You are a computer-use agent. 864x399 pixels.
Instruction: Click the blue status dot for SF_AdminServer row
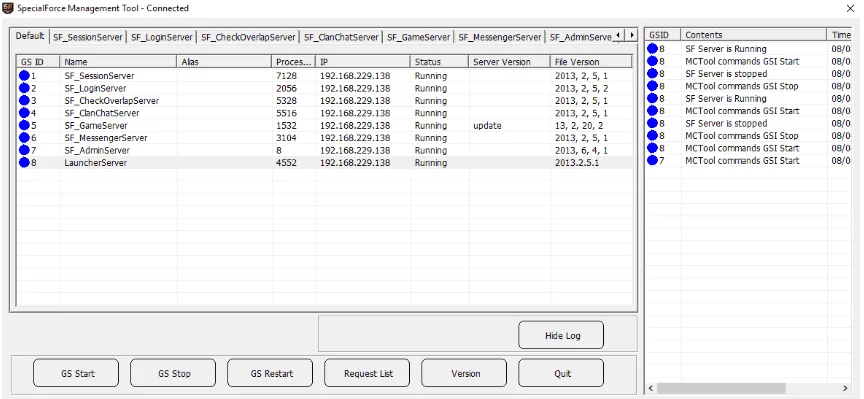coord(24,150)
